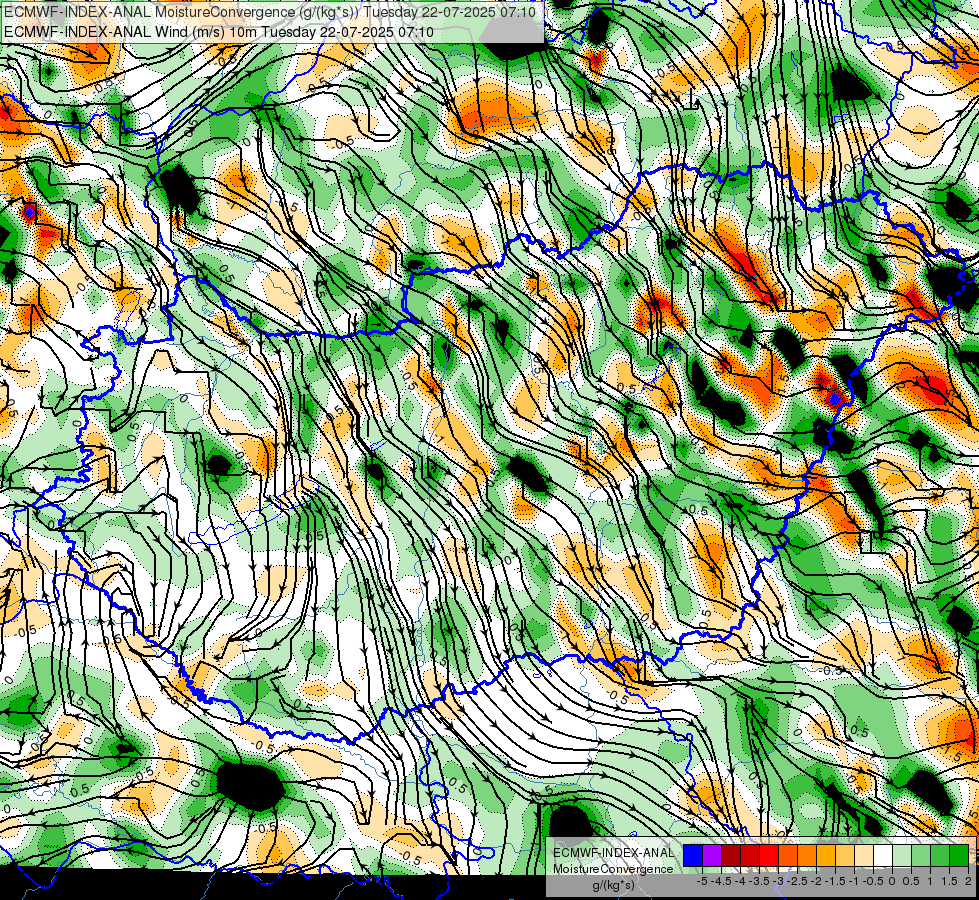Click the blue legend swatch left of -5
The image size is (979, 900).
click(x=693, y=855)
